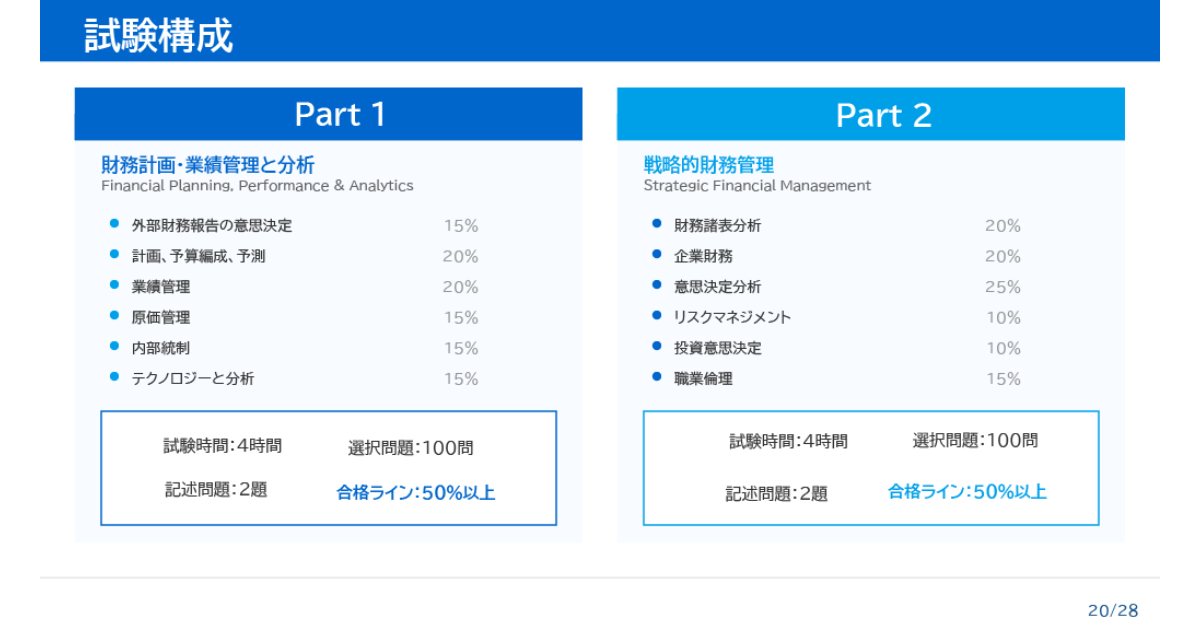
Task: Click the 内部統制 list entry
Action: (161, 348)
